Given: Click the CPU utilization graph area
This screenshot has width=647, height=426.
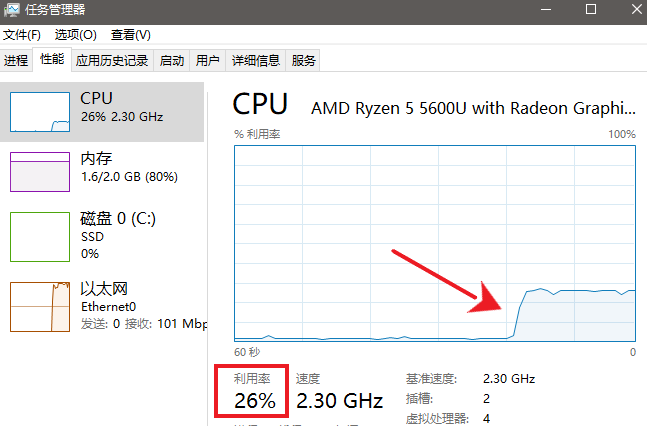Looking at the screenshot, I should tap(435, 243).
